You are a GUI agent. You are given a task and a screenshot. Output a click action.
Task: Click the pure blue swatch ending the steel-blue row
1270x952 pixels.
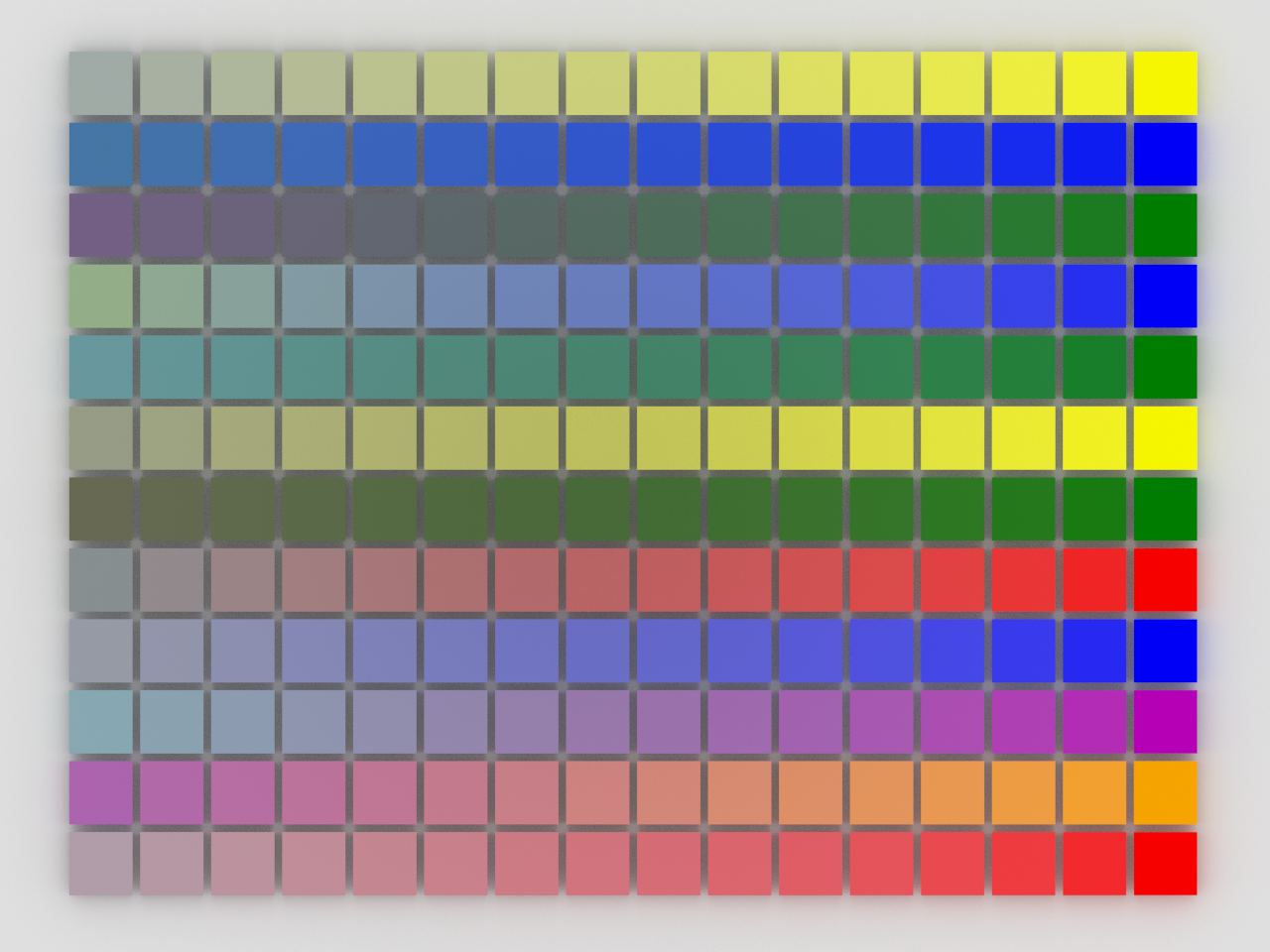click(1165, 154)
